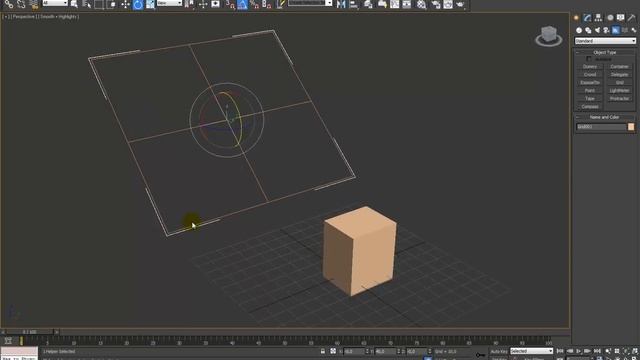Switch to the Create panel tab

(576, 18)
